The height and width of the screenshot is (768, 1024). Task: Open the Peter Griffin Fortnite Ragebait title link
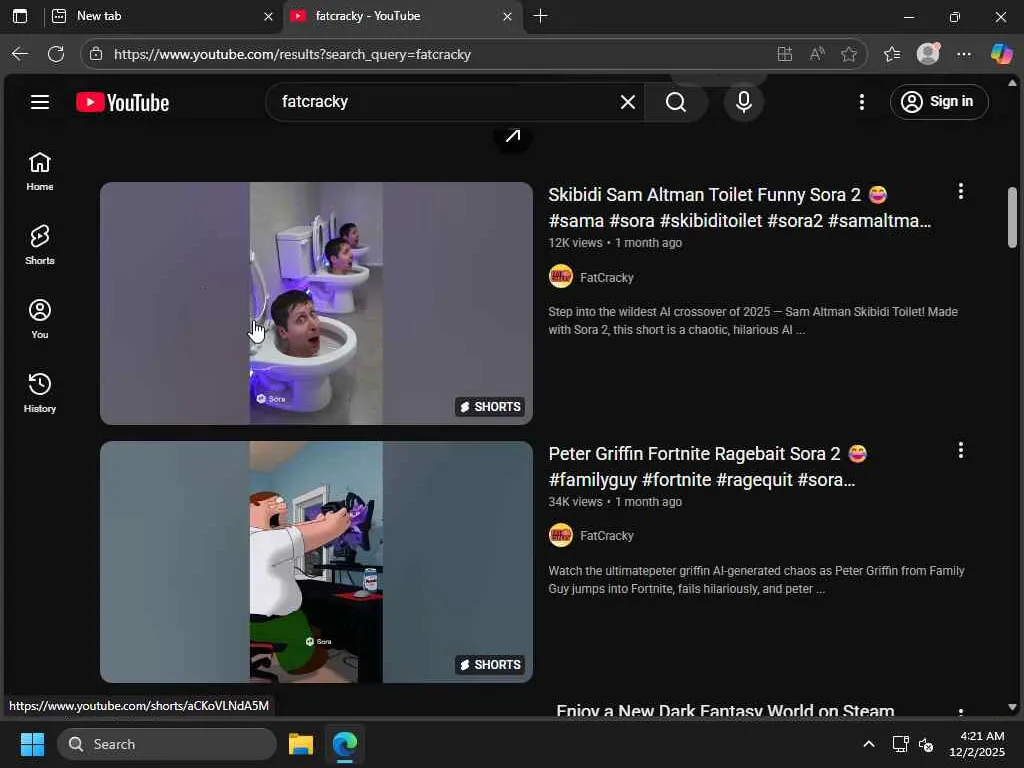pyautogui.click(x=708, y=467)
